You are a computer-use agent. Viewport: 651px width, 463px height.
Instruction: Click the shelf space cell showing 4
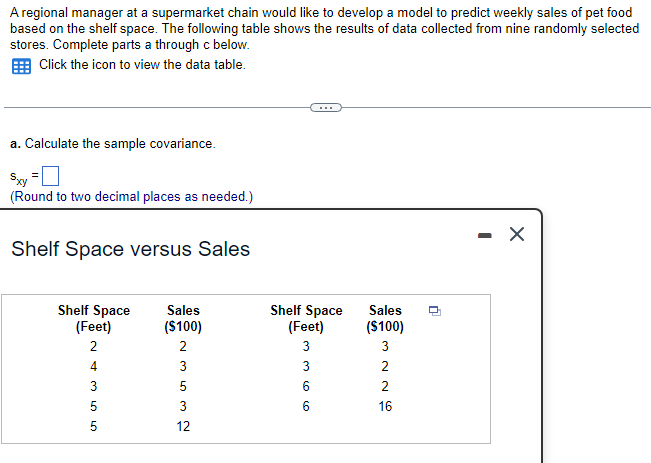tap(93, 366)
